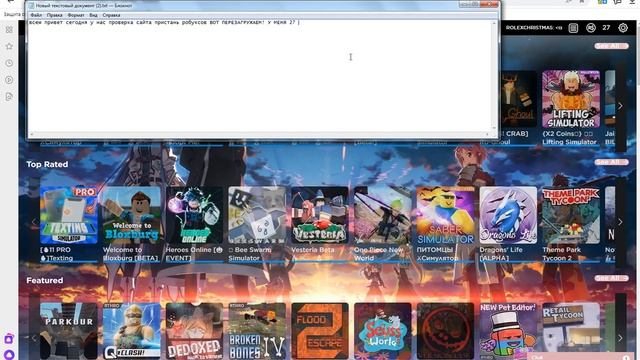Click the Robux balance 27
Screen dimensions: 640x360
(x=606, y=28)
